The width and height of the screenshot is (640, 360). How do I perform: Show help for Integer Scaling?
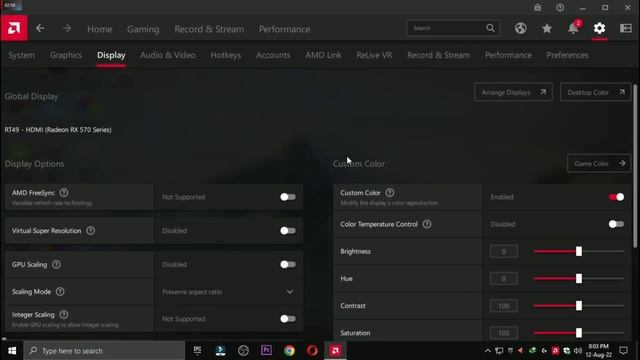point(64,315)
